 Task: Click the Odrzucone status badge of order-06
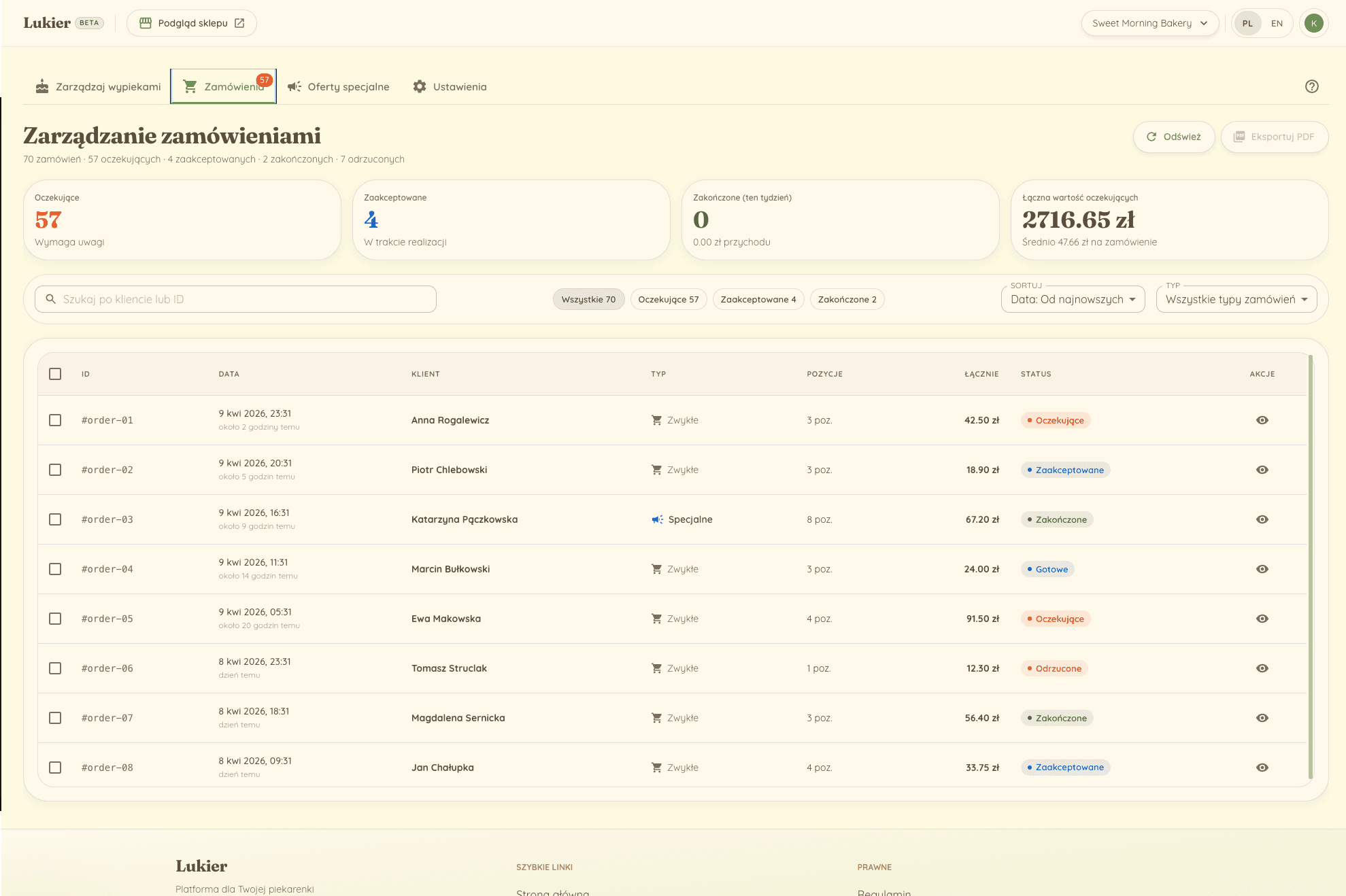click(x=1054, y=668)
